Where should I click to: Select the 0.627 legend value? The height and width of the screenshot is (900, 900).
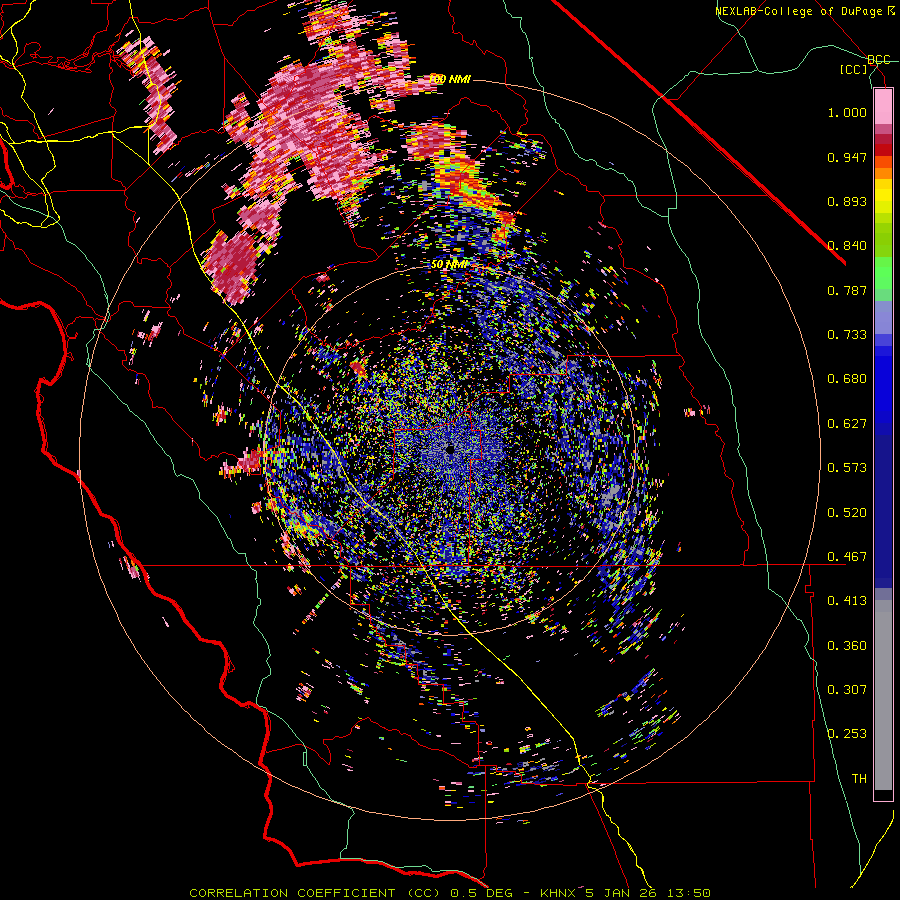click(847, 424)
